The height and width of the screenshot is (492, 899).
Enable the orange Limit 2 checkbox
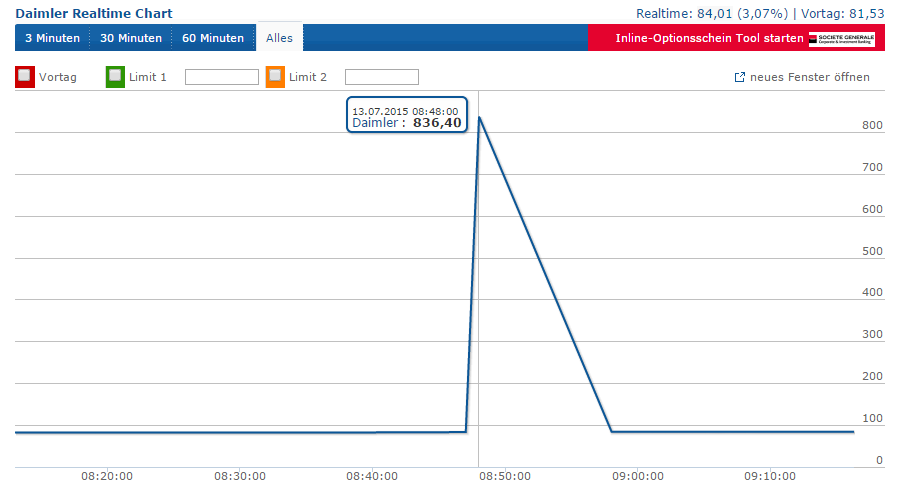coord(275,76)
